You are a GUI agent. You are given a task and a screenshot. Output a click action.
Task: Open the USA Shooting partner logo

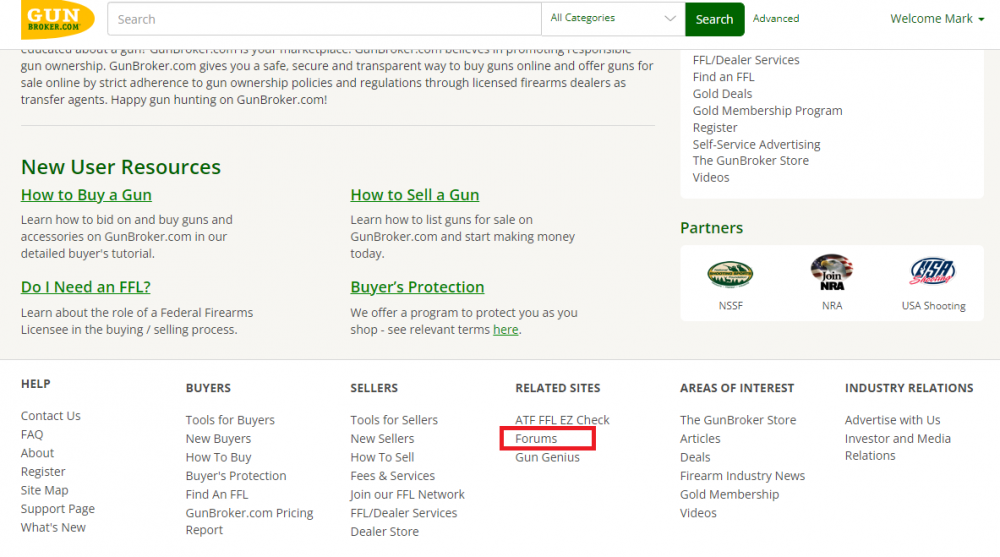click(932, 272)
